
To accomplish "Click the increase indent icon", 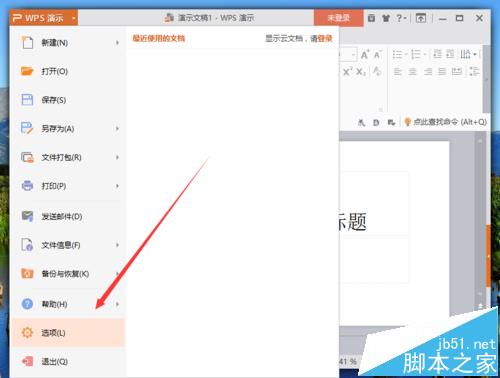I will pos(450,54).
